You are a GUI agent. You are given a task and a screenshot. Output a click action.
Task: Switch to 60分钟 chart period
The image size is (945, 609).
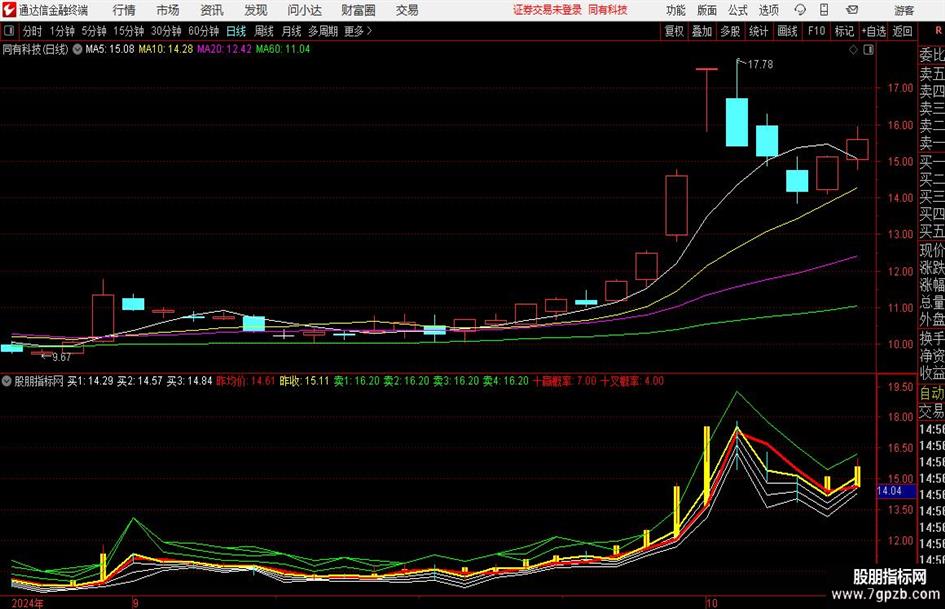point(203,31)
